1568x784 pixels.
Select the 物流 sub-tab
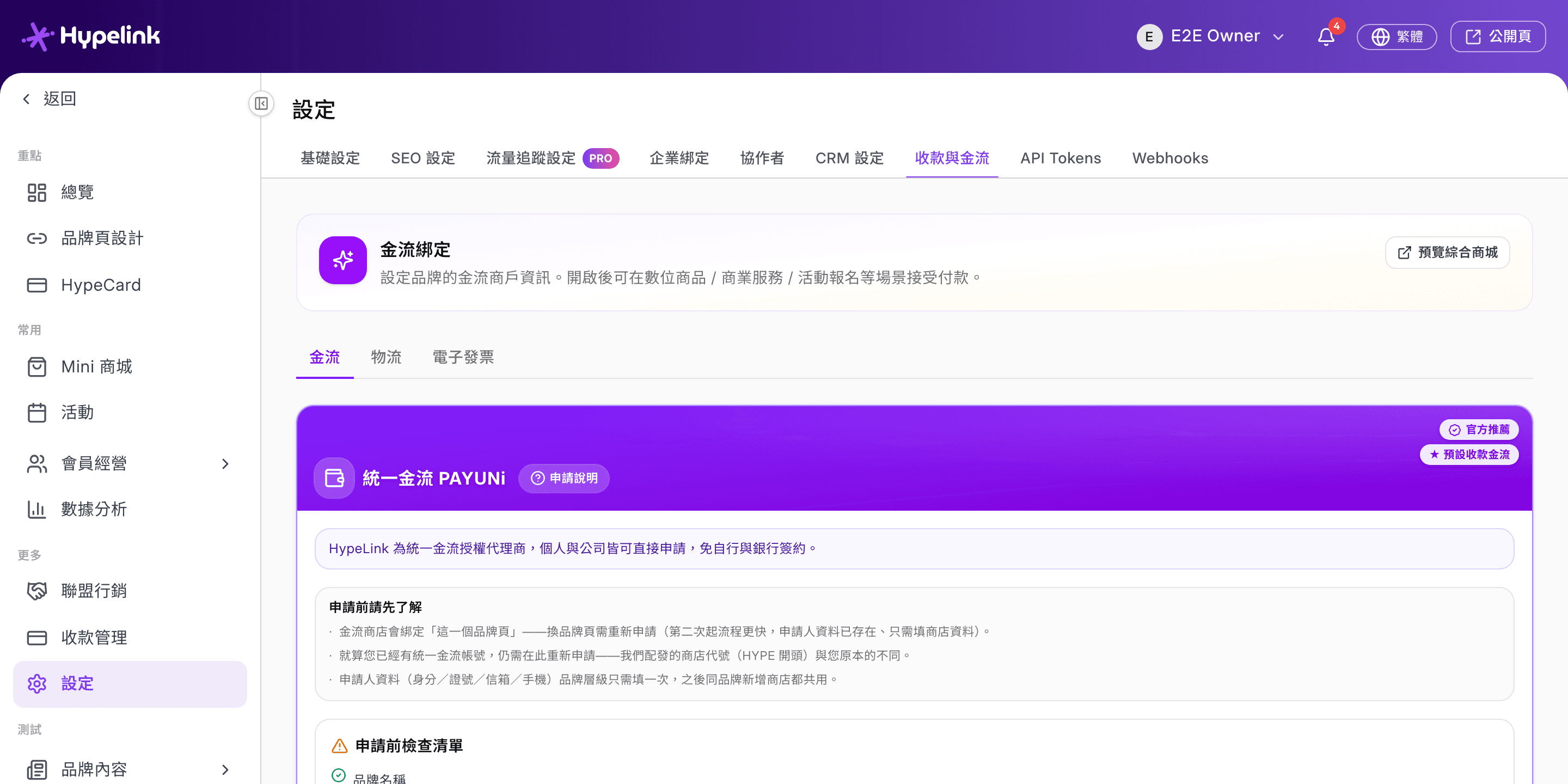point(386,357)
